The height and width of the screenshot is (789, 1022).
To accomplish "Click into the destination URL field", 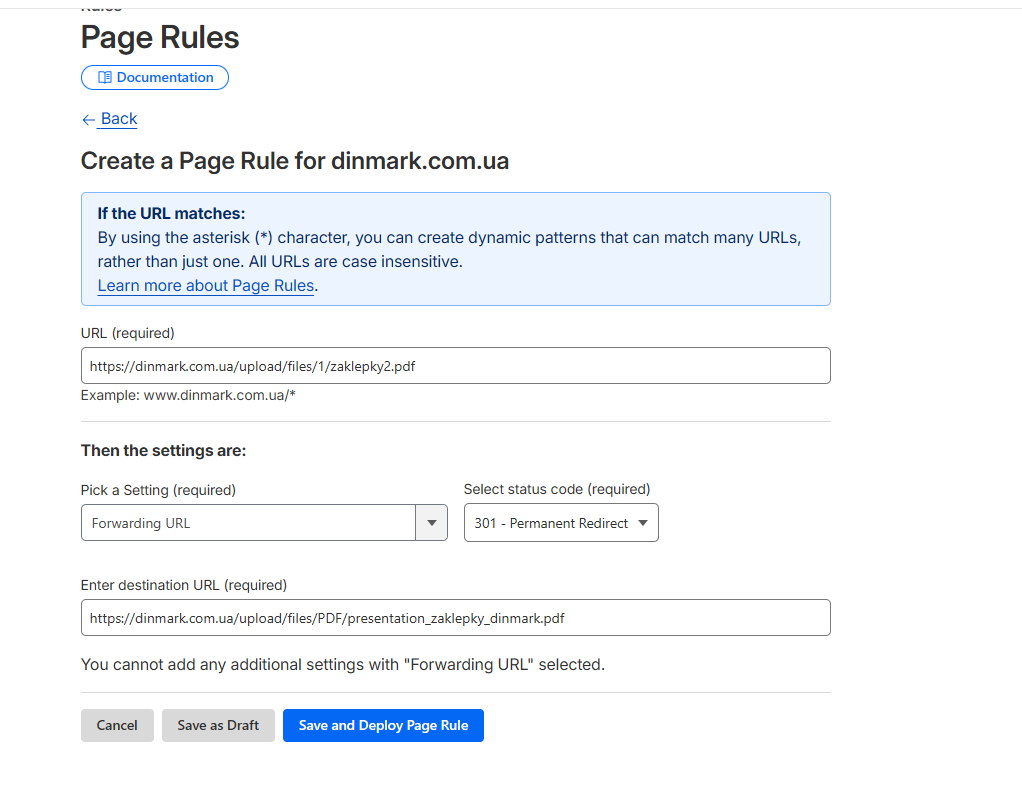I will pos(455,618).
